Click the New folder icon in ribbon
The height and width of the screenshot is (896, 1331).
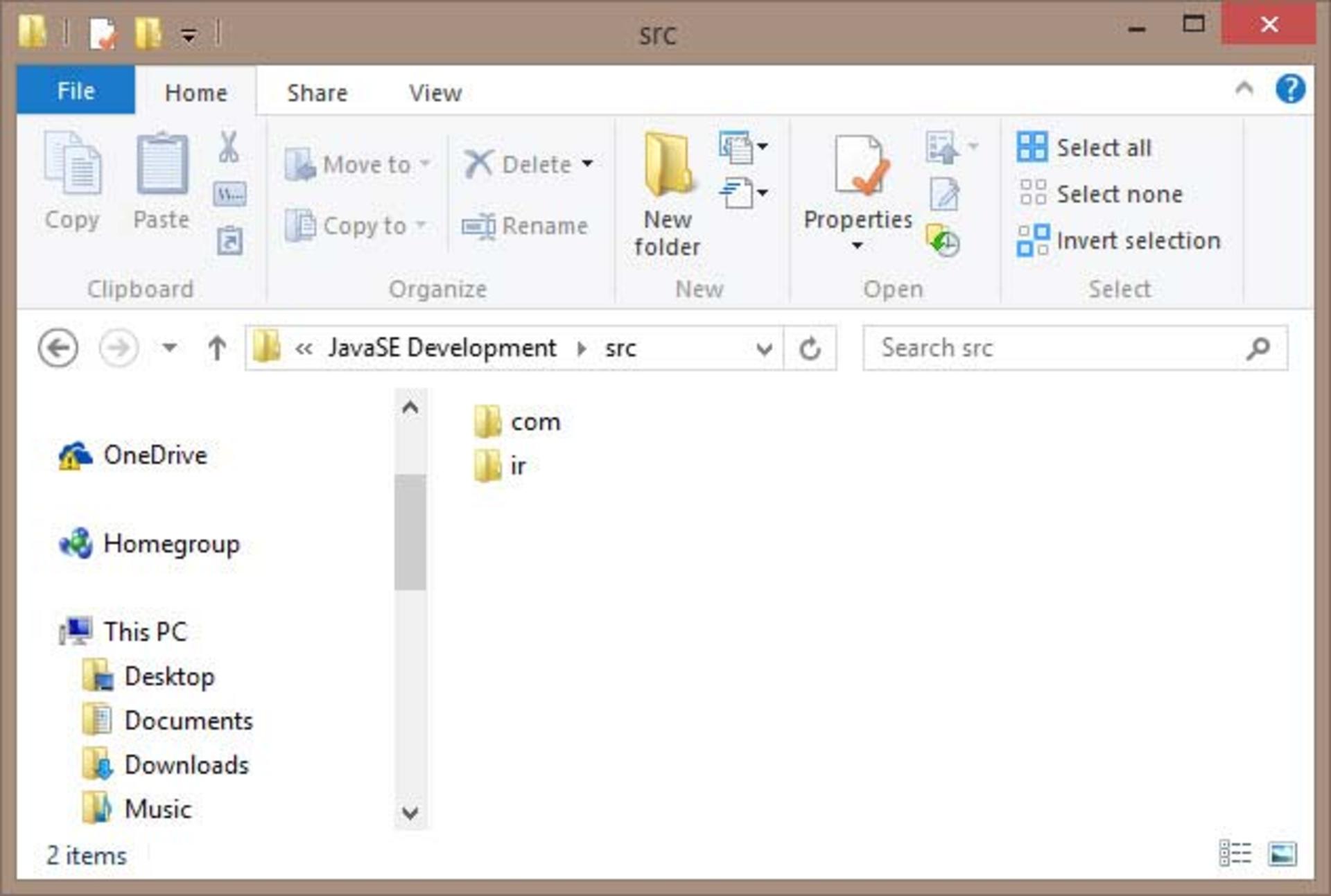(x=668, y=165)
